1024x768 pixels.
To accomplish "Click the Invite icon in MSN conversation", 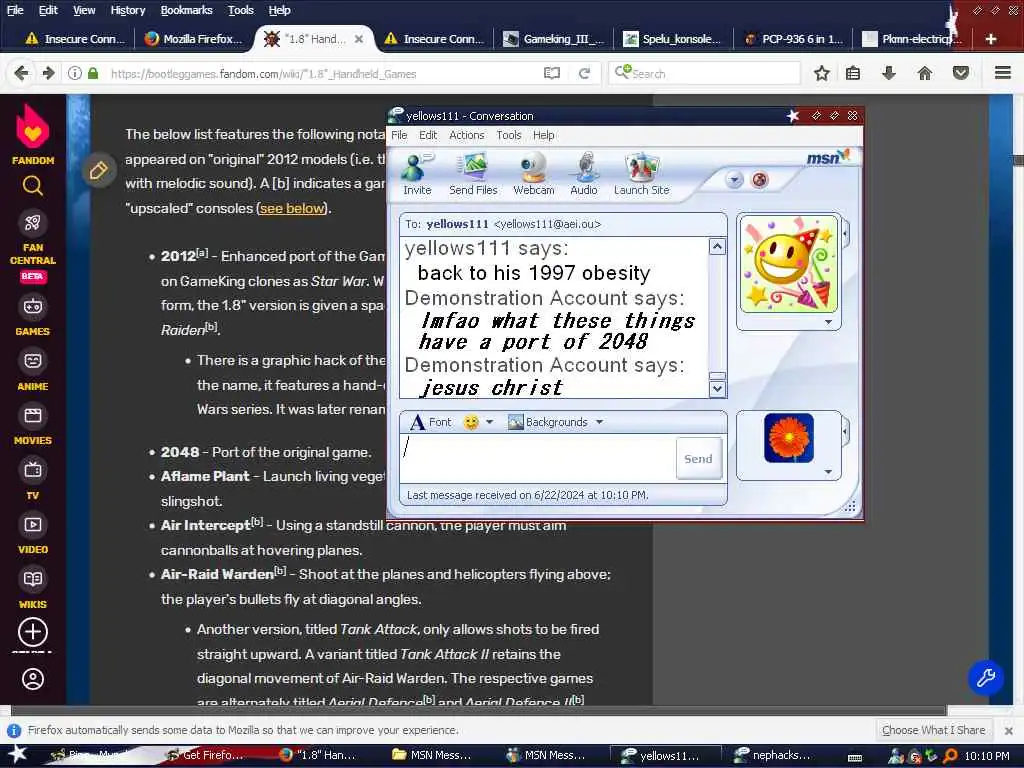I will pos(417,174).
